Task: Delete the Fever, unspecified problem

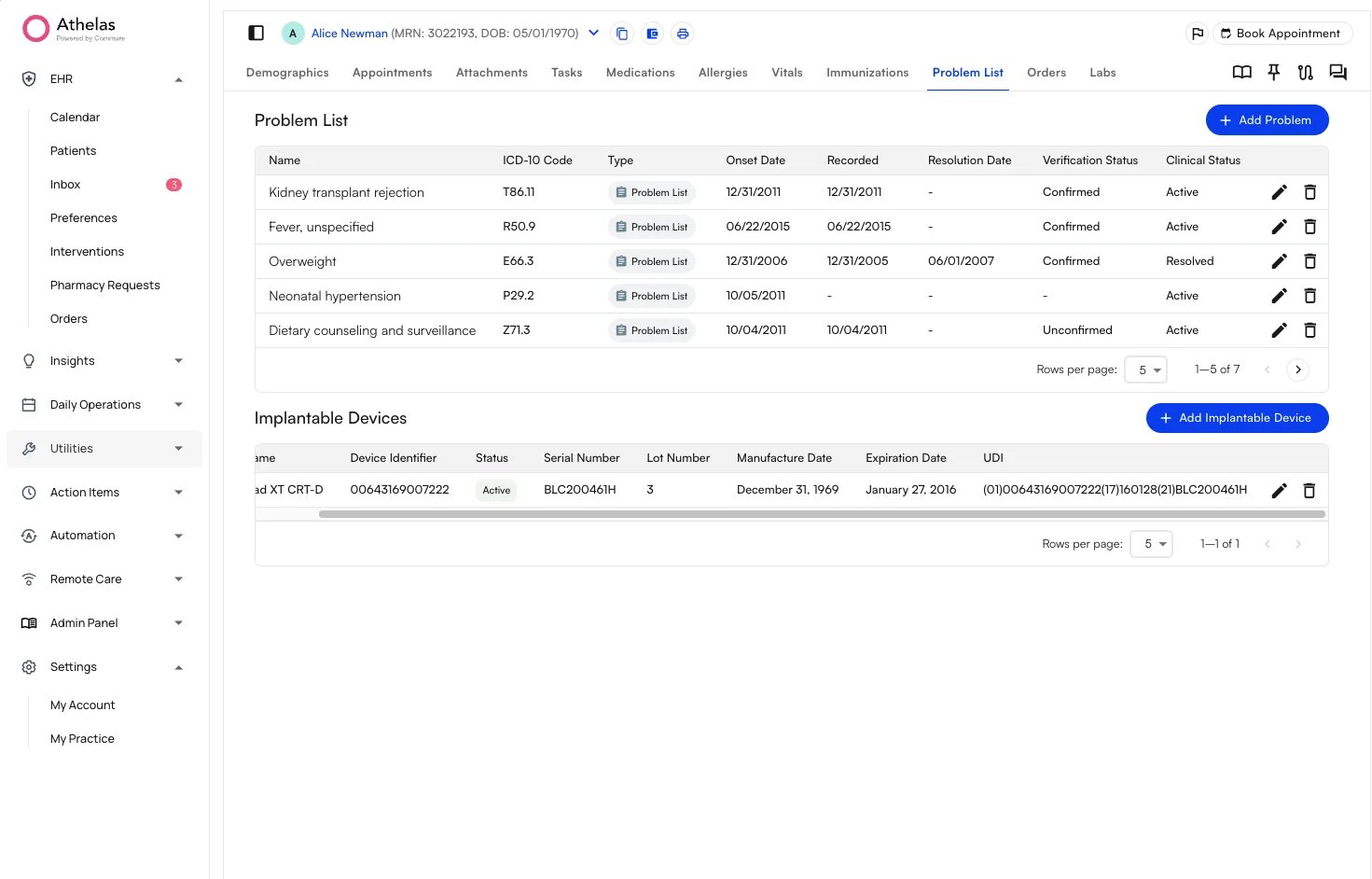Action: (x=1310, y=227)
